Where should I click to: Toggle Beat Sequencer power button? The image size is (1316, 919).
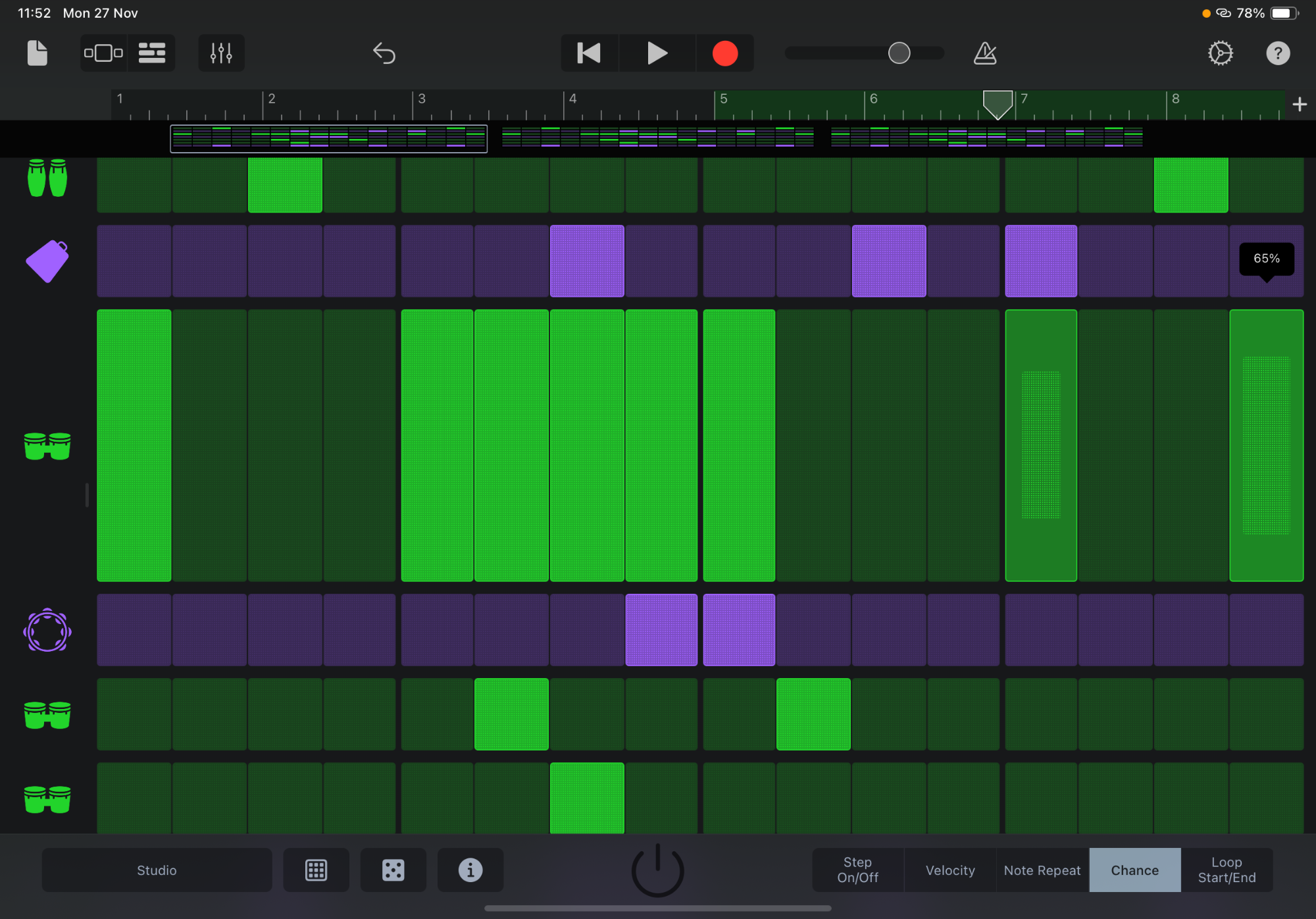657,870
